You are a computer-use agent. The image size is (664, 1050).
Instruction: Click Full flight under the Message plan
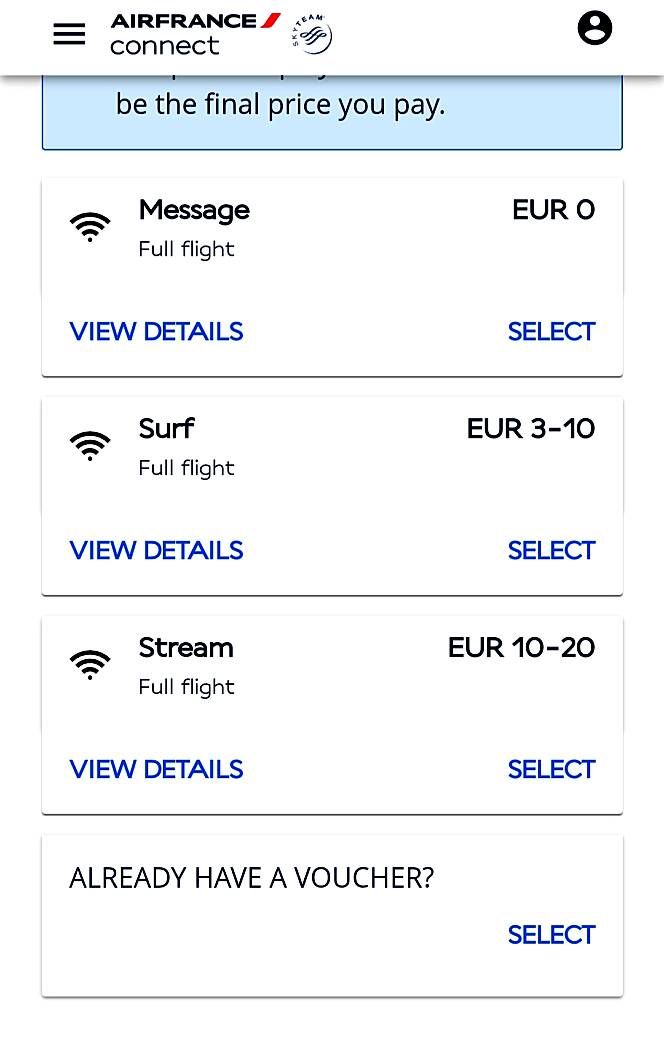(186, 248)
